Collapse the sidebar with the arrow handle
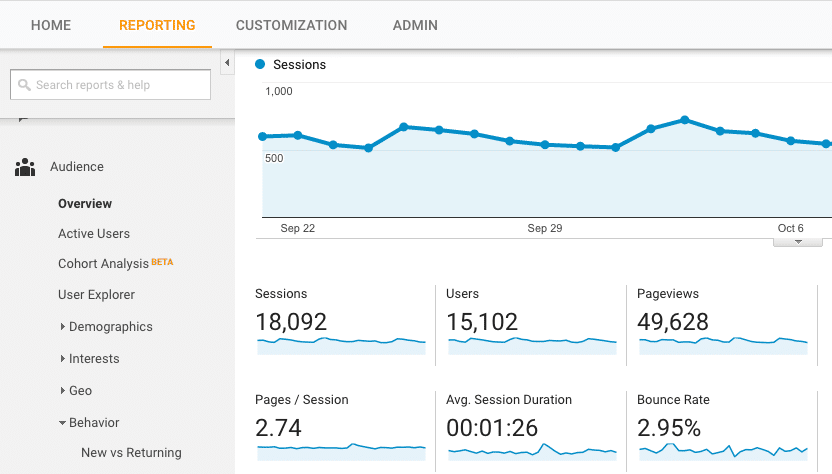This screenshot has width=832, height=474. pos(227,63)
